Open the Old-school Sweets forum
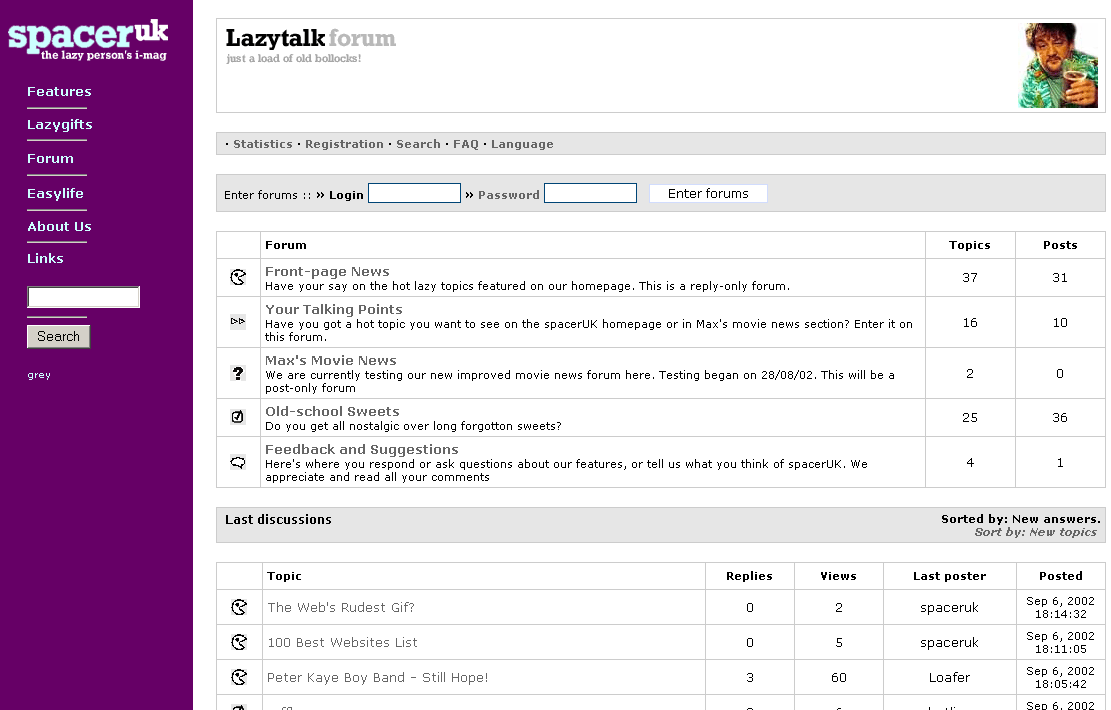 332,412
